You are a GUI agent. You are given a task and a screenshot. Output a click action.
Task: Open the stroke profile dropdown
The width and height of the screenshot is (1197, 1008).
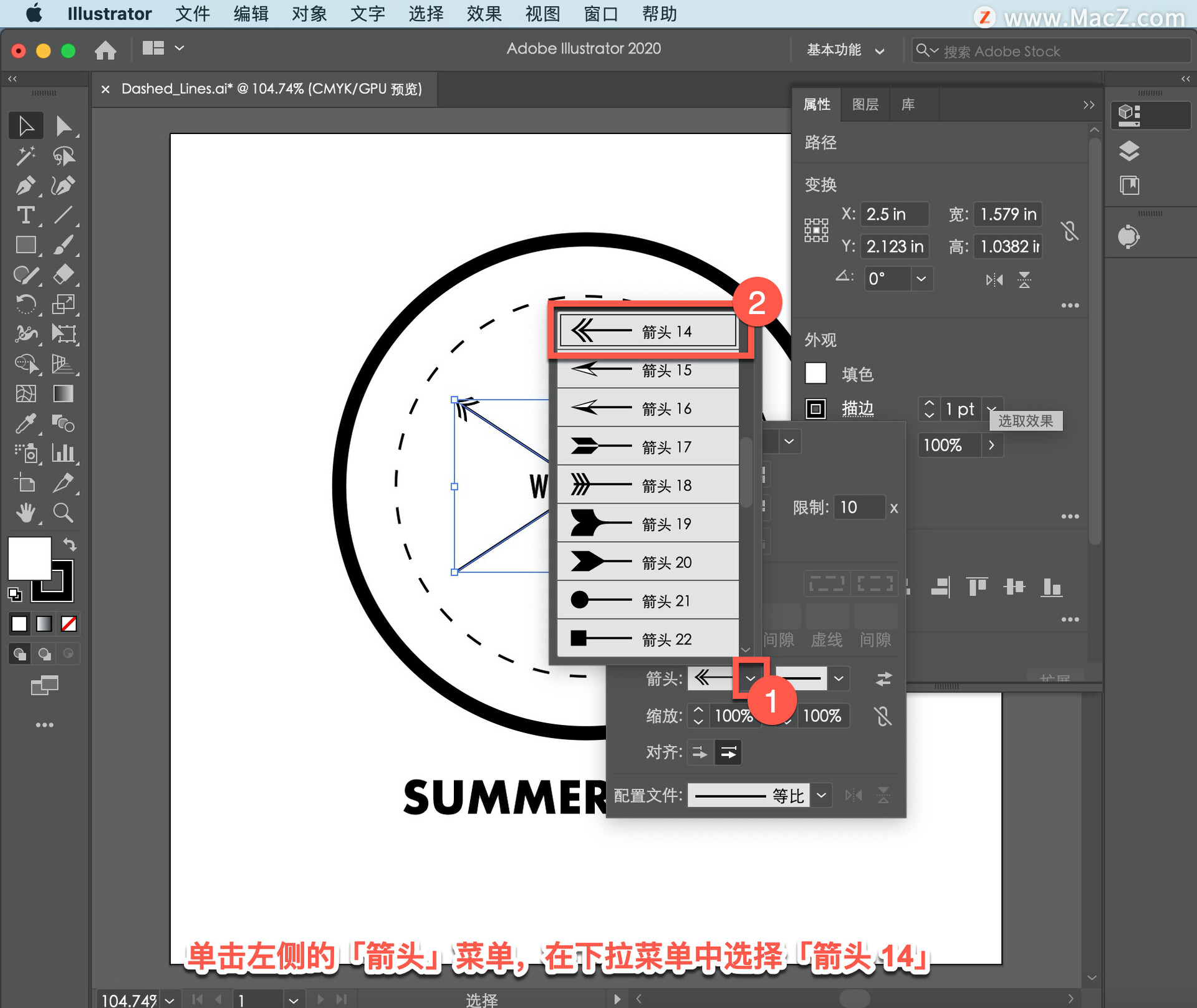[x=822, y=795]
